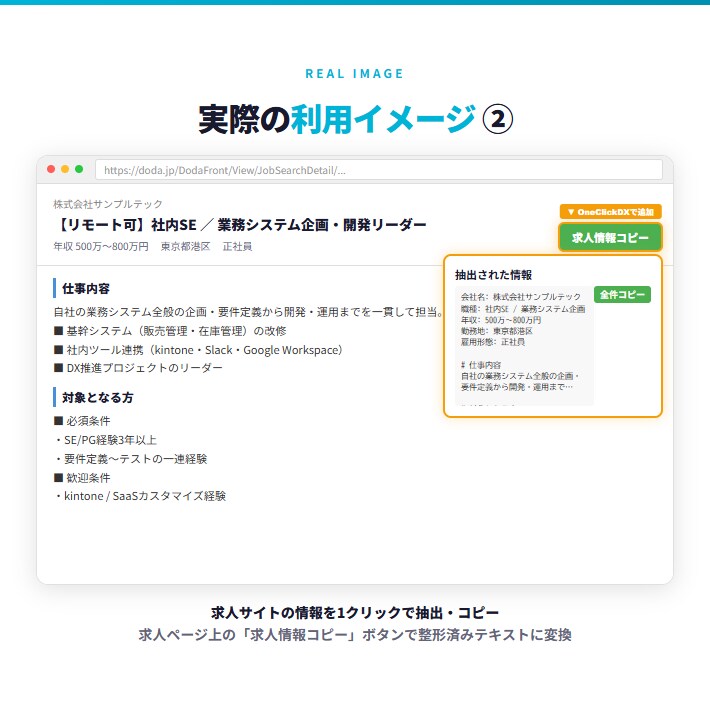Click the line kintone / SaaSカスタマイズ経験
The width and height of the screenshot is (710, 710).
point(140,496)
